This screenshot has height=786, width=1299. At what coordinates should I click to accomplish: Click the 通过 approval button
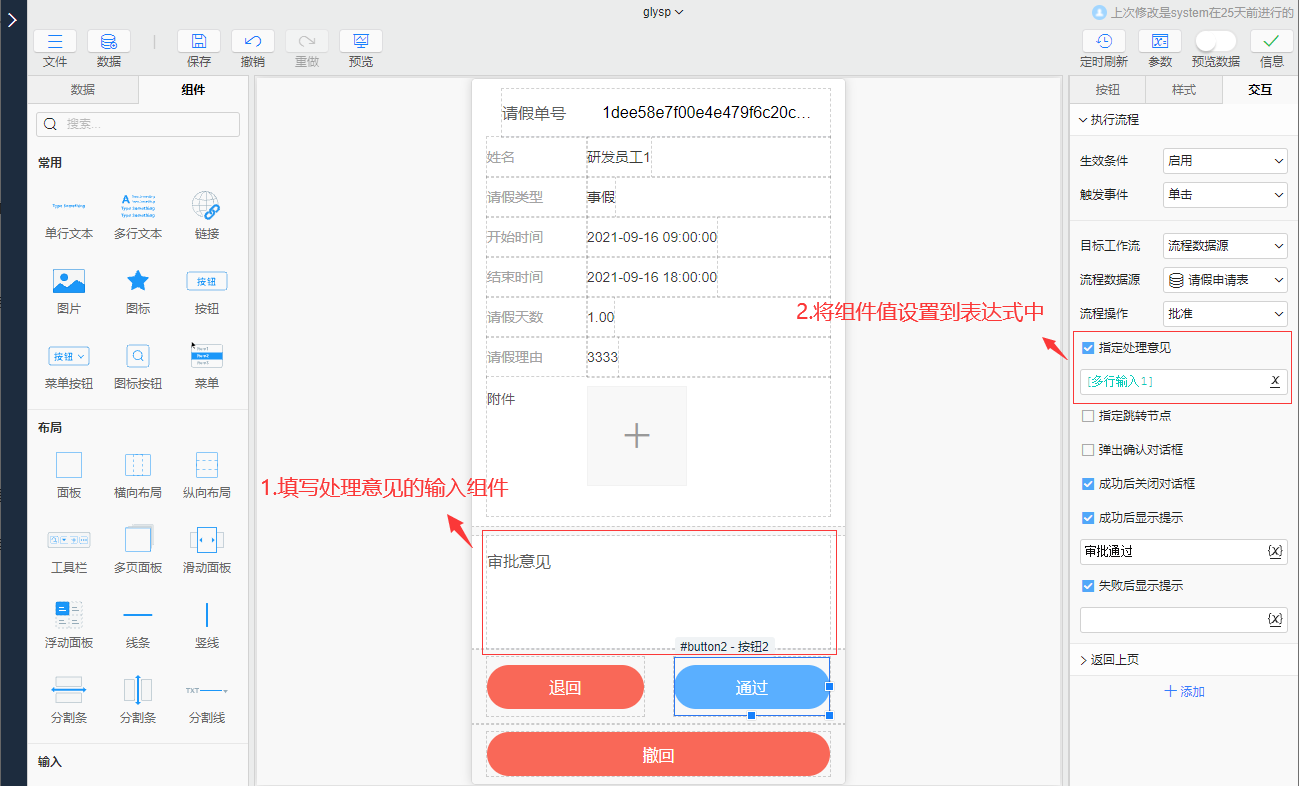coord(751,687)
